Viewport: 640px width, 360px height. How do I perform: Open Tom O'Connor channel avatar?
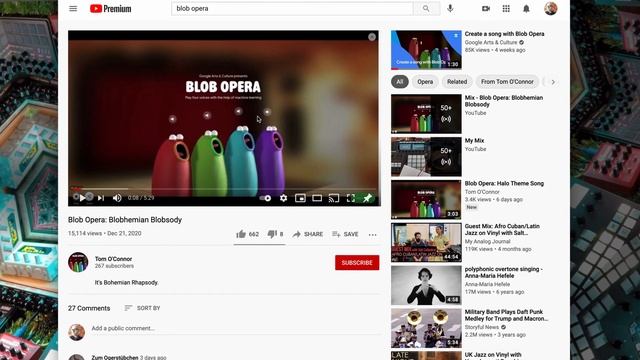click(78, 262)
